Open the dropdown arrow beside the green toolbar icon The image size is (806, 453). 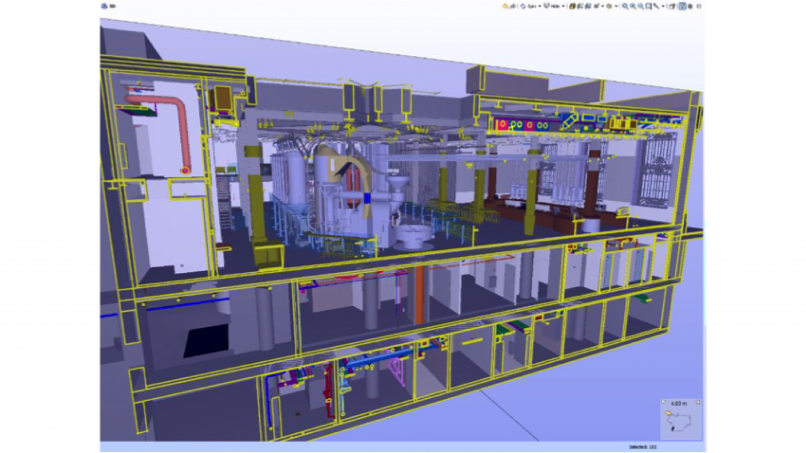(x=617, y=6)
